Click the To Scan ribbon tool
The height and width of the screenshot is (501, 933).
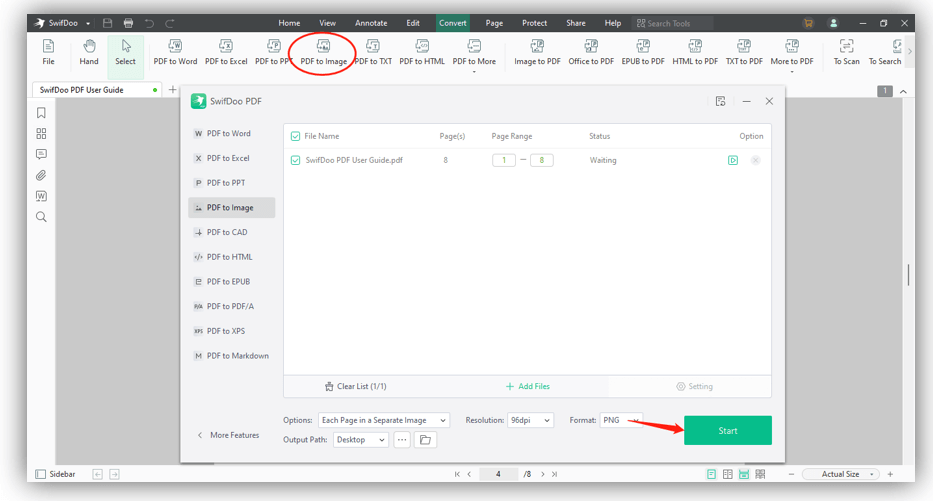point(846,52)
